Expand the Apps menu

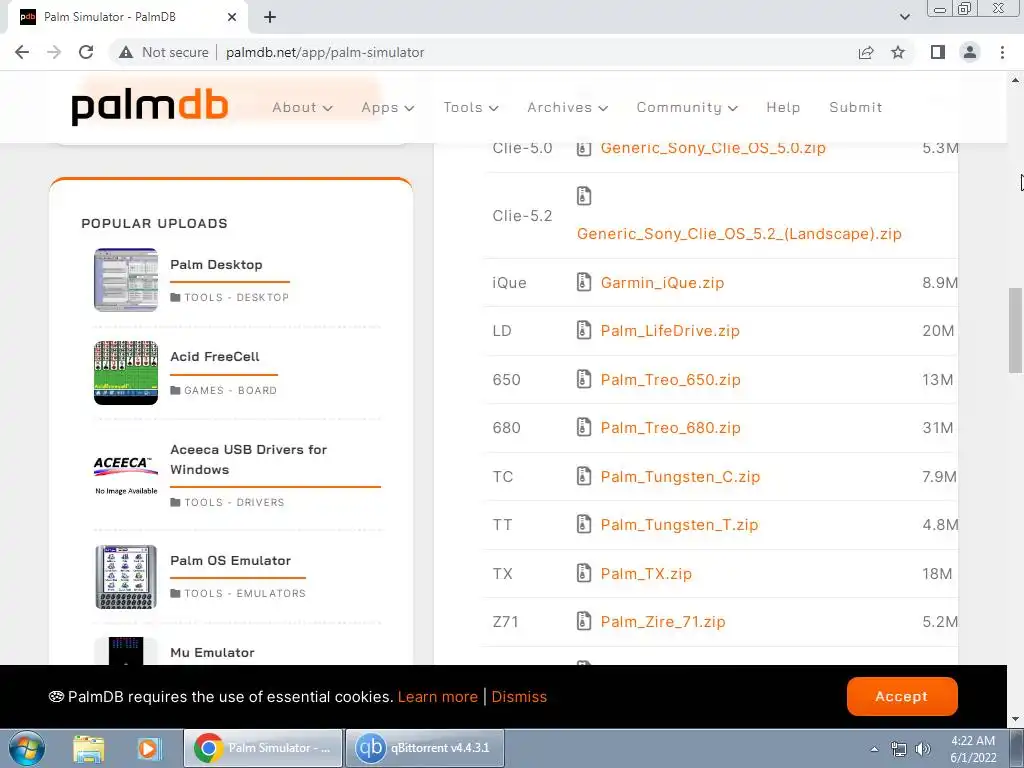387,107
